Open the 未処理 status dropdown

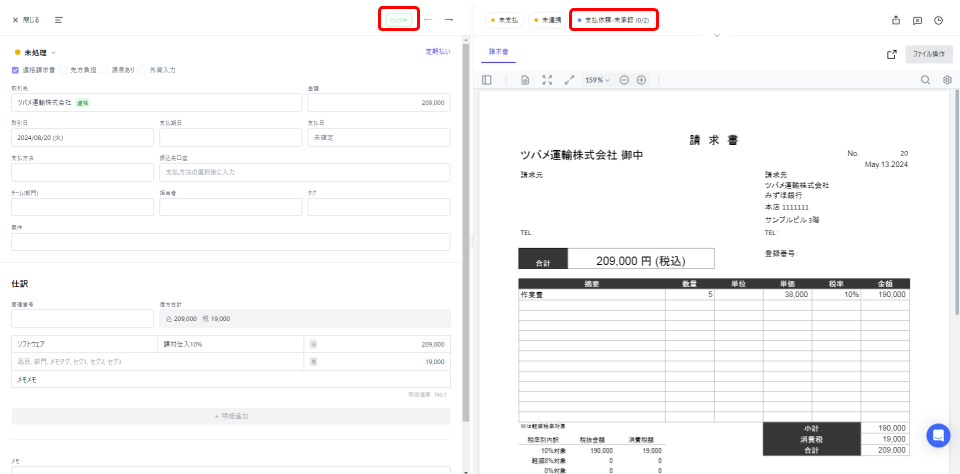36,53
